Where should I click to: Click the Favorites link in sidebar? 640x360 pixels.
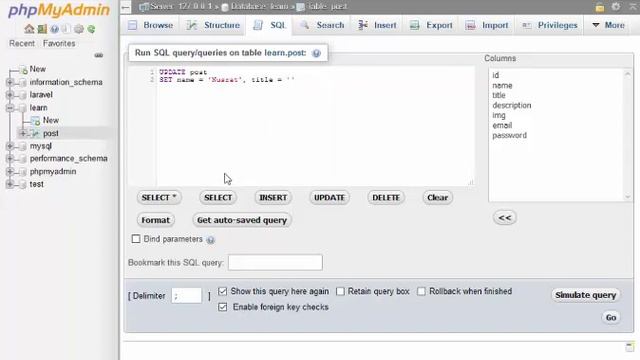coord(59,43)
